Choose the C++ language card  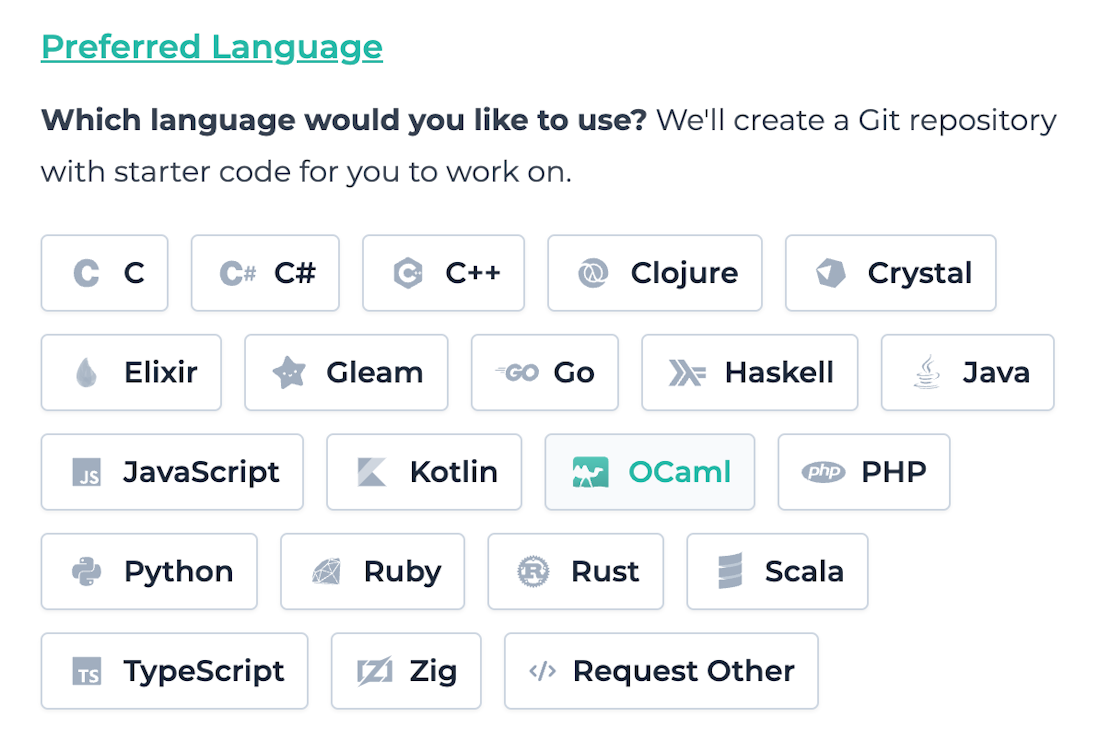443,272
